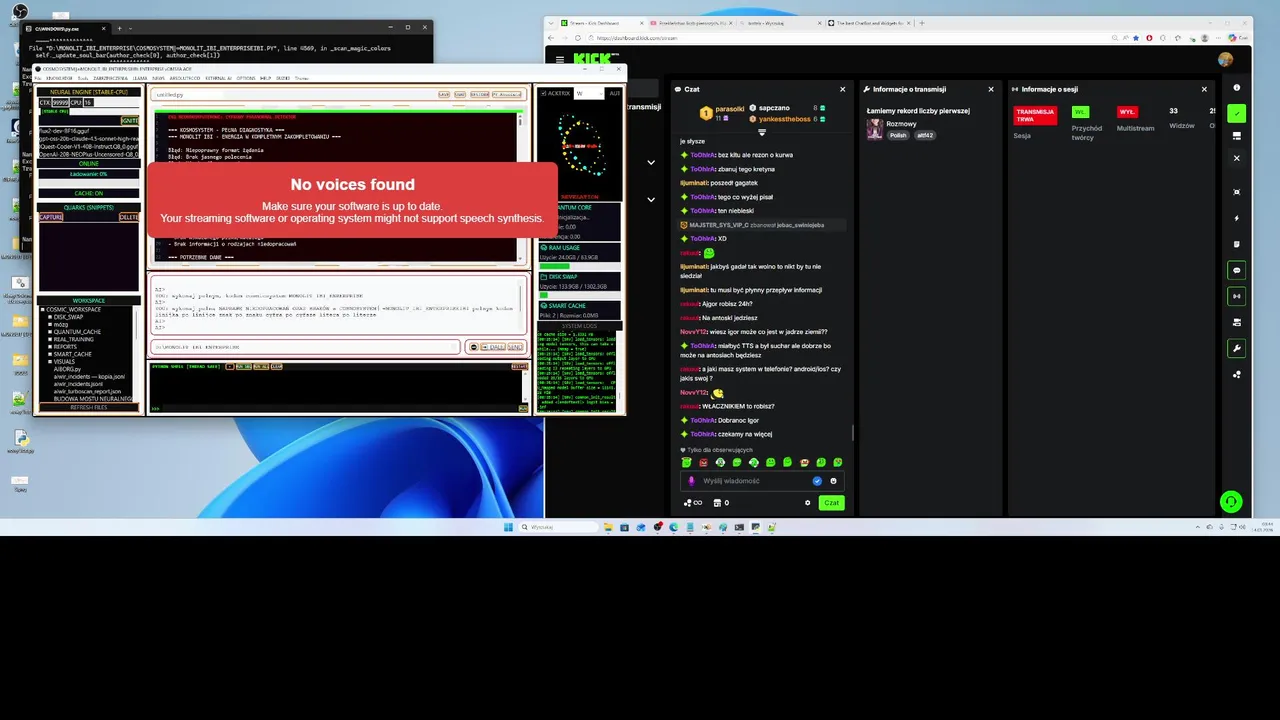The height and width of the screenshot is (720, 1280).
Task: Open the Terminal taskbar icon
Action: point(739,527)
